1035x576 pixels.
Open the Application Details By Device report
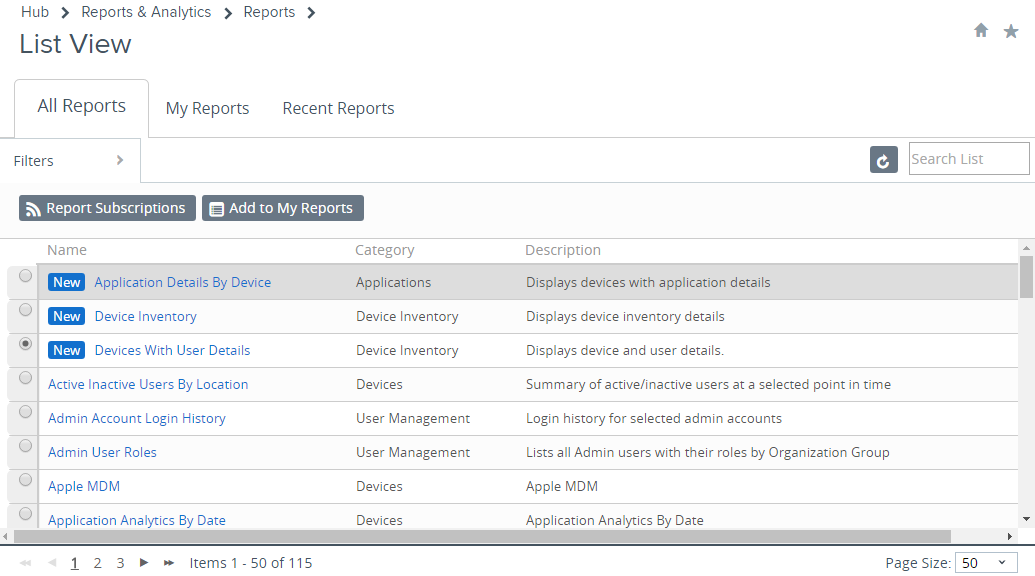point(182,282)
